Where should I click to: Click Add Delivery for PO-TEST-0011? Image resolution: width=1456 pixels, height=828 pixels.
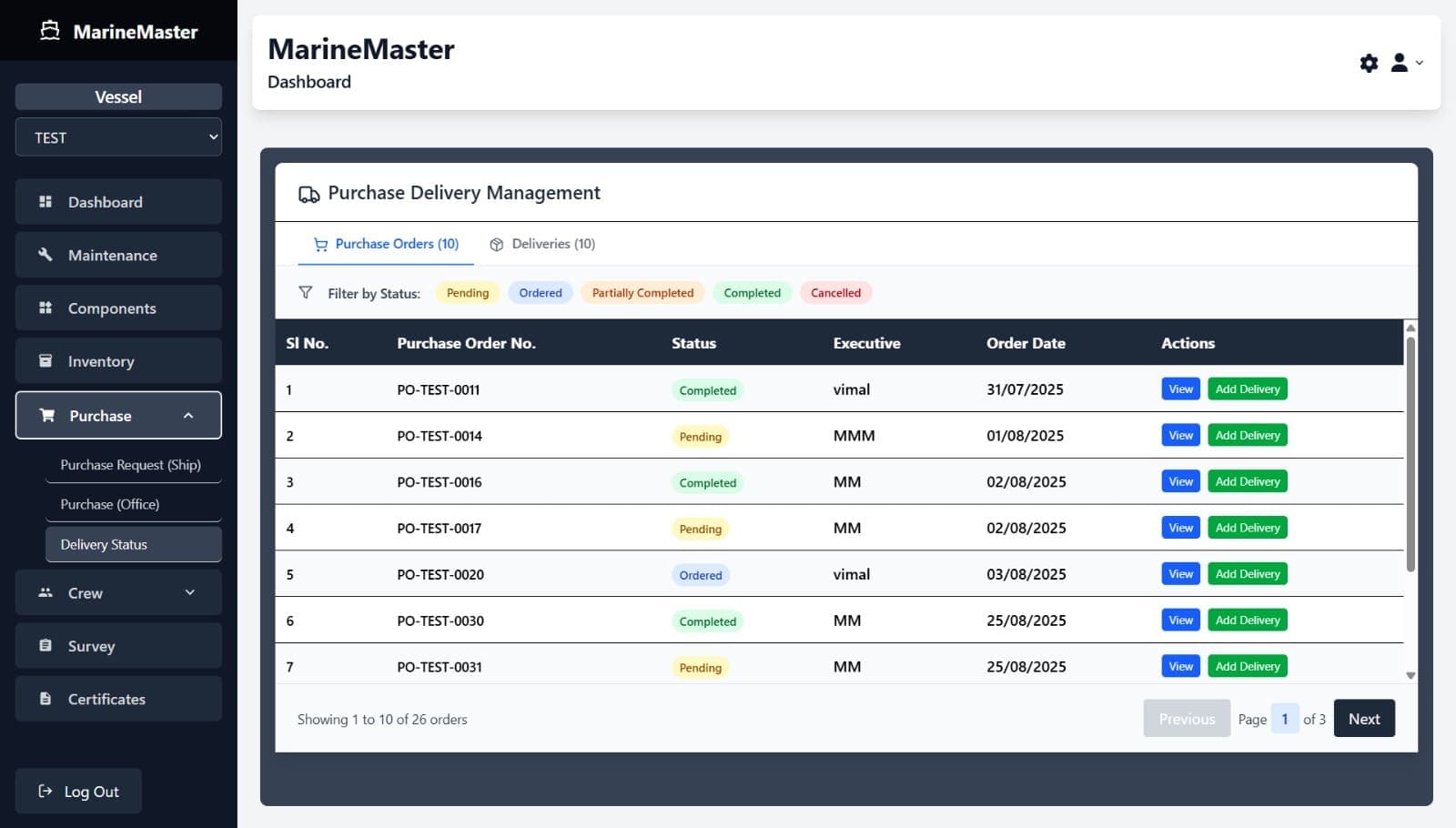[x=1247, y=389]
